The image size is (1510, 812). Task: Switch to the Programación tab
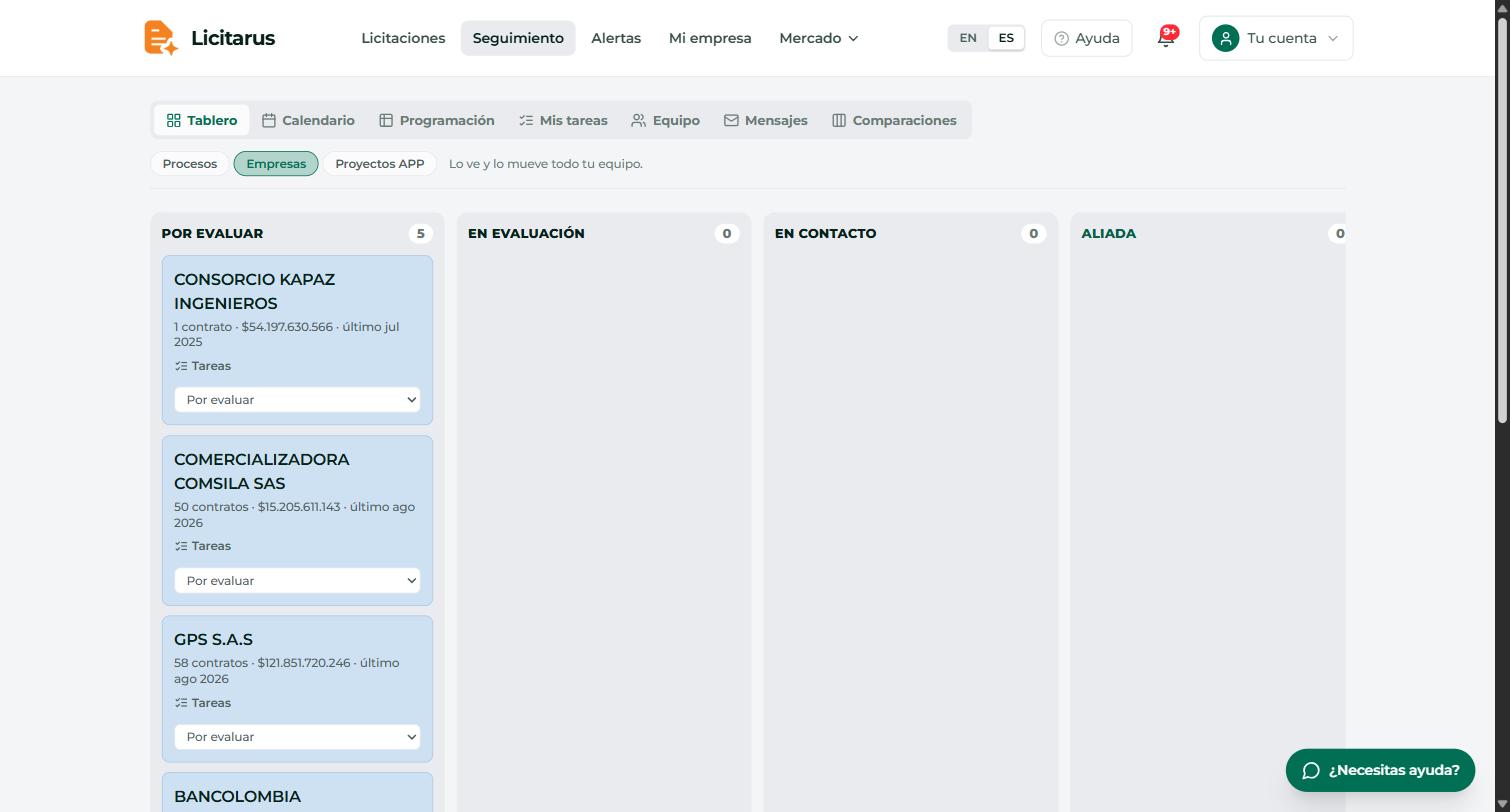437,120
